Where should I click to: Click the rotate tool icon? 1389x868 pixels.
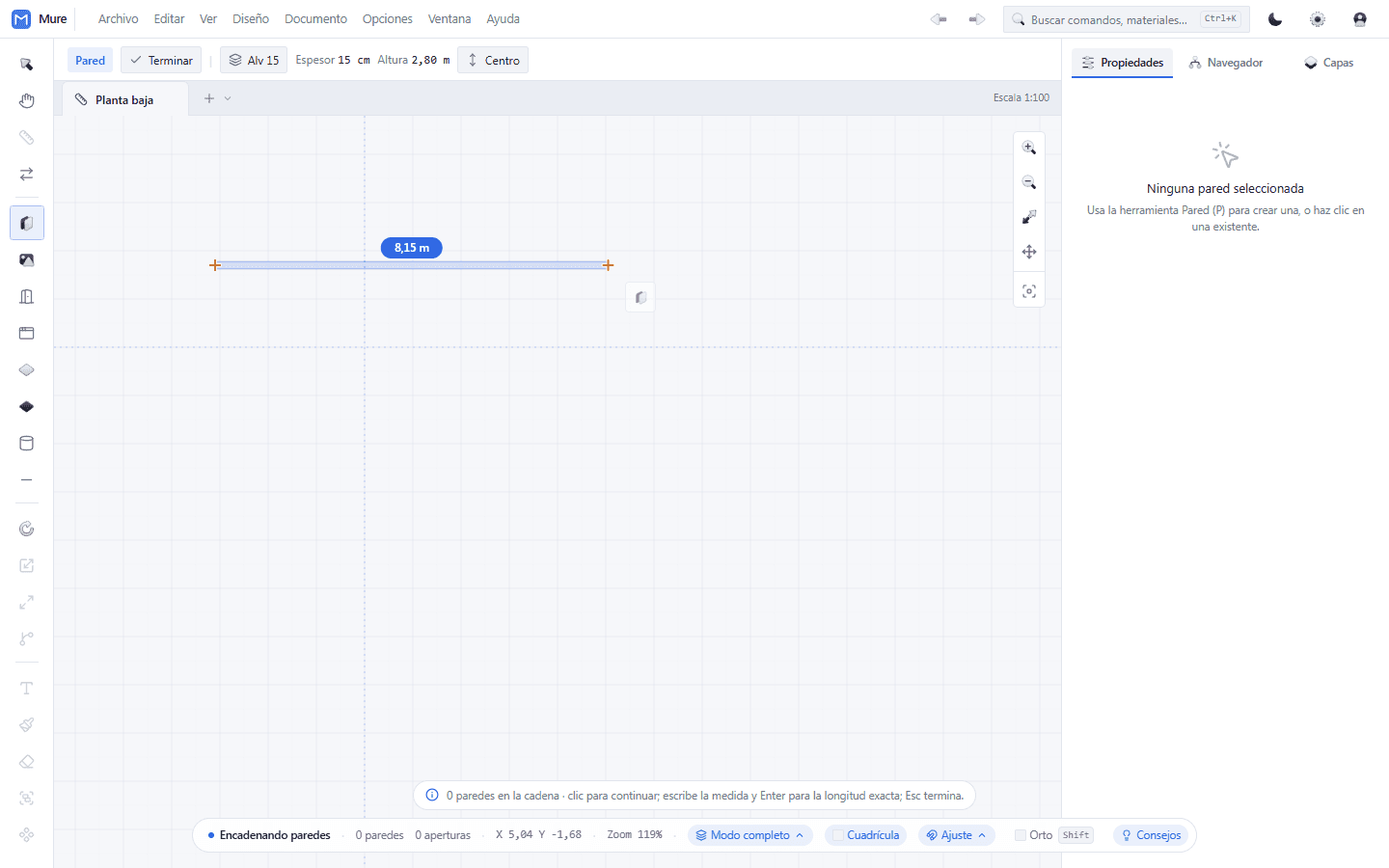pyautogui.click(x=27, y=529)
